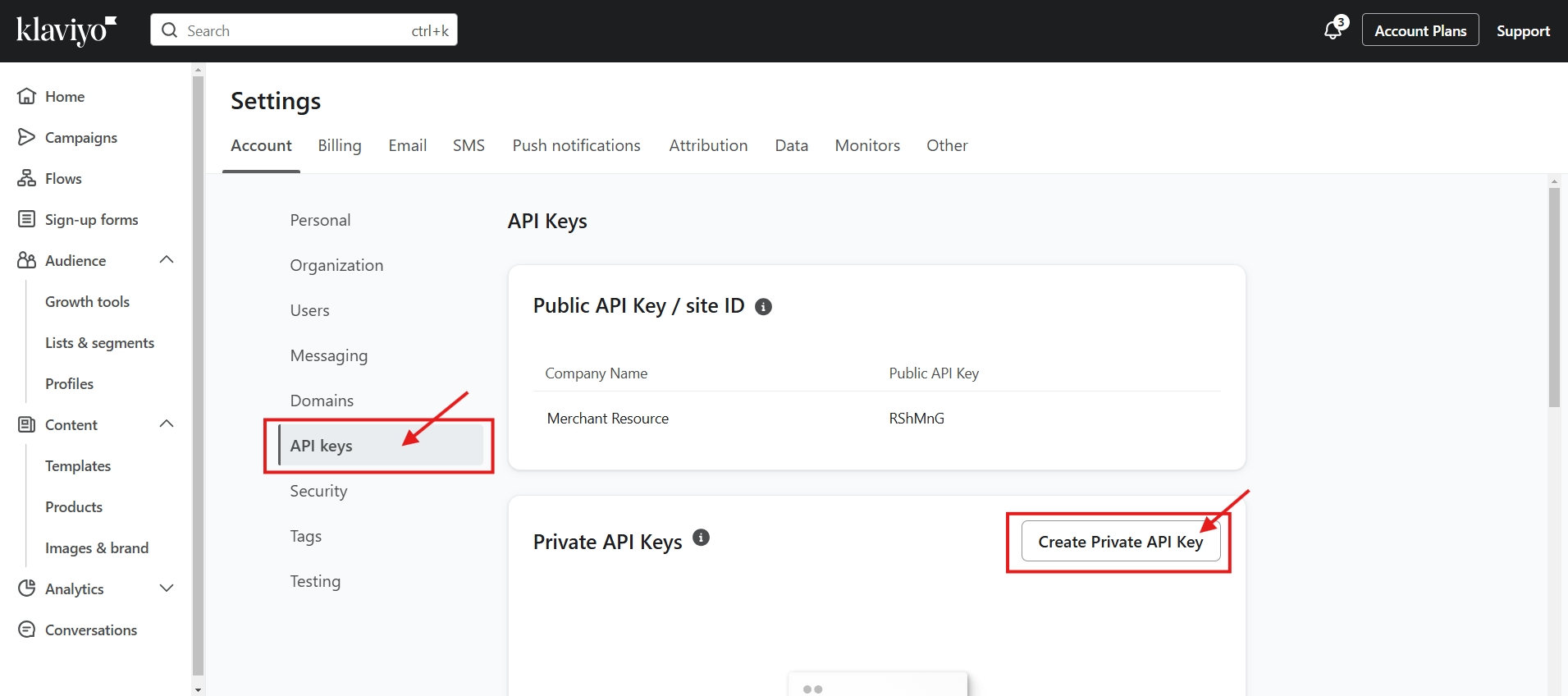1568x696 pixels.
Task: Select Users in settings menu
Action: (x=309, y=310)
